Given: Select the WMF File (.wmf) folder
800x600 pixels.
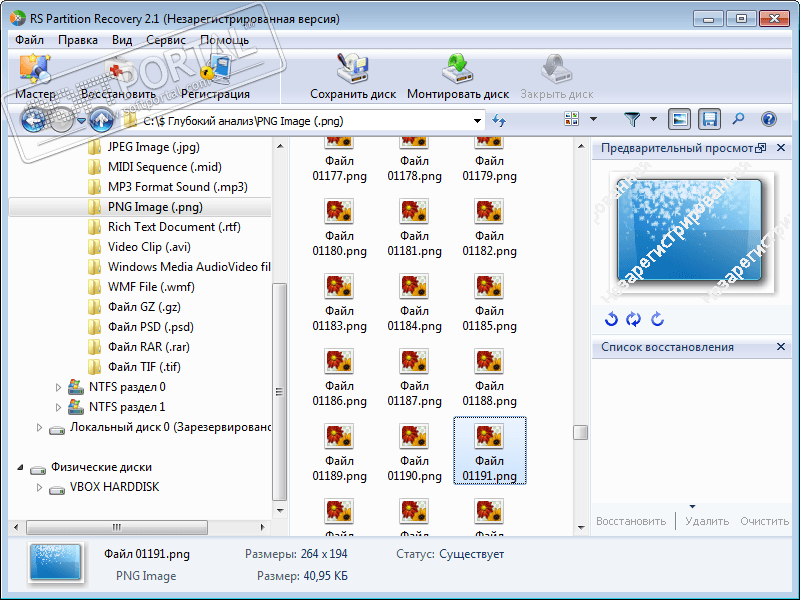Looking at the screenshot, I should 151,287.
